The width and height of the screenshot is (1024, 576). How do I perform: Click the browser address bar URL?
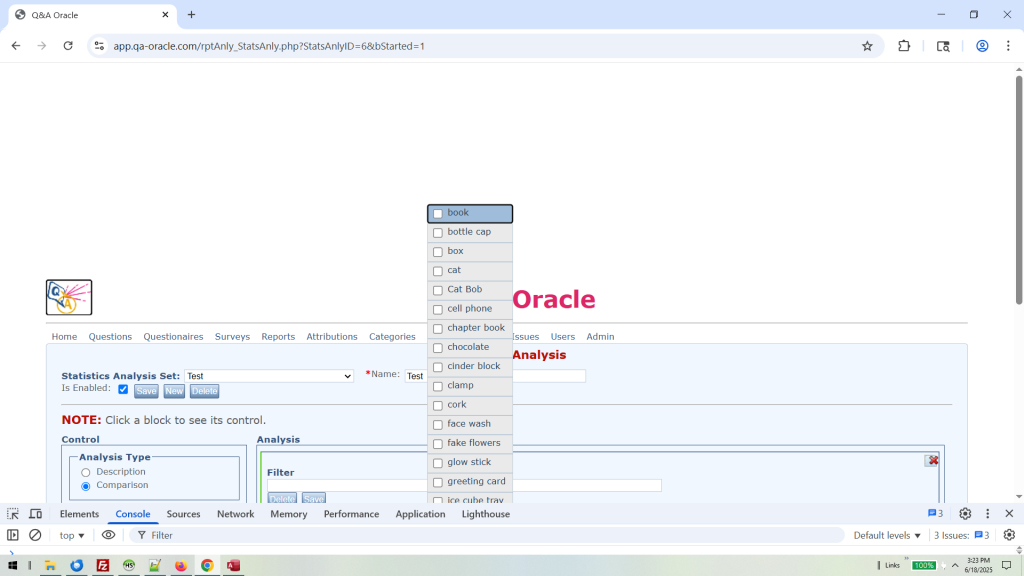coord(269,46)
